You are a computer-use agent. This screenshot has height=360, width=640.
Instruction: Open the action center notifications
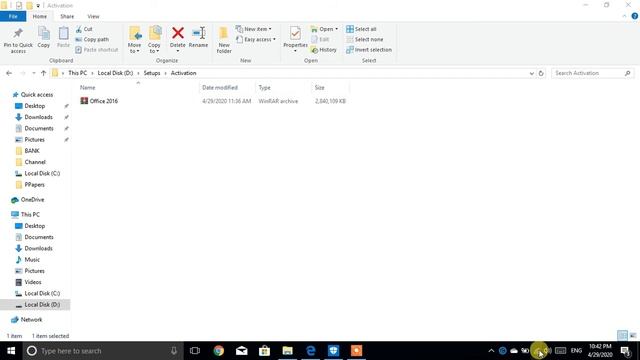point(626,351)
